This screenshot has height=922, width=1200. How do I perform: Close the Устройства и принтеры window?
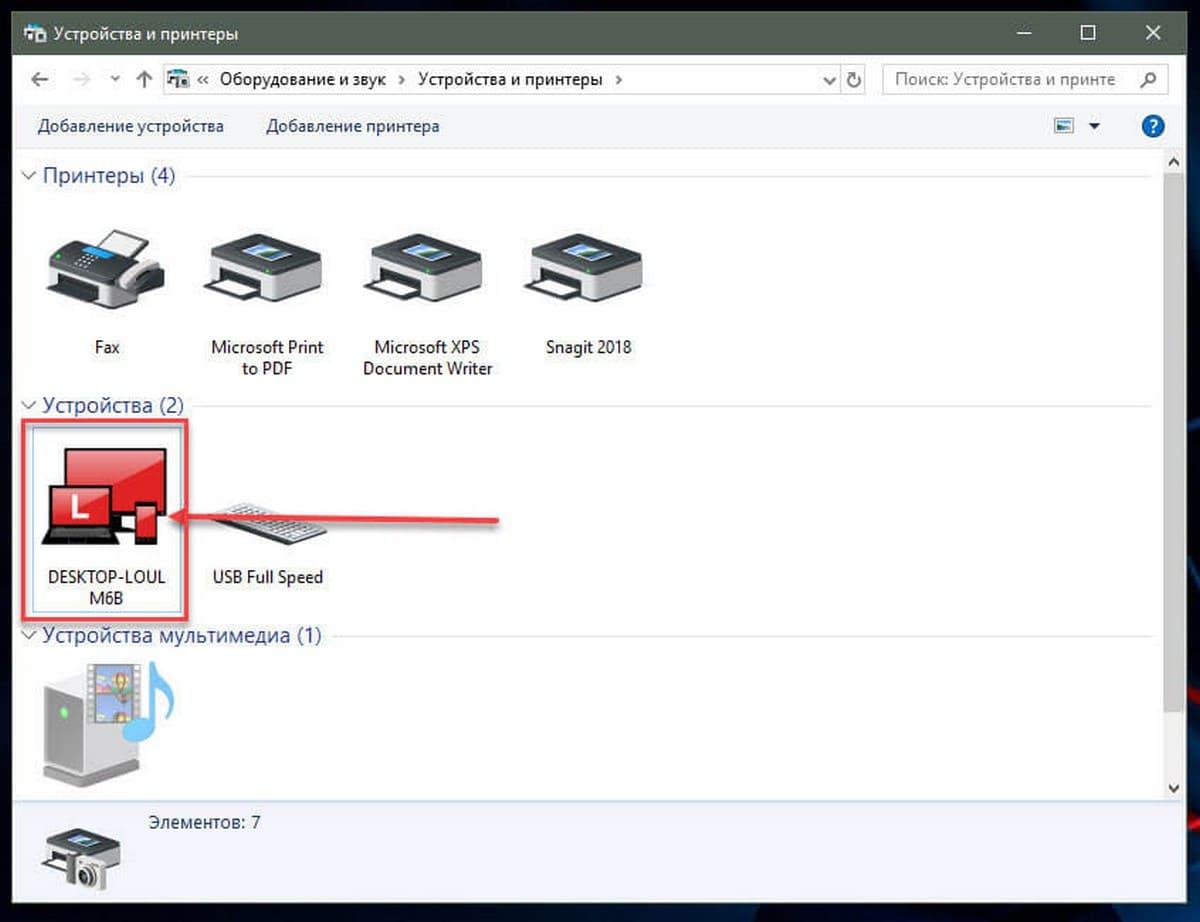1153,33
